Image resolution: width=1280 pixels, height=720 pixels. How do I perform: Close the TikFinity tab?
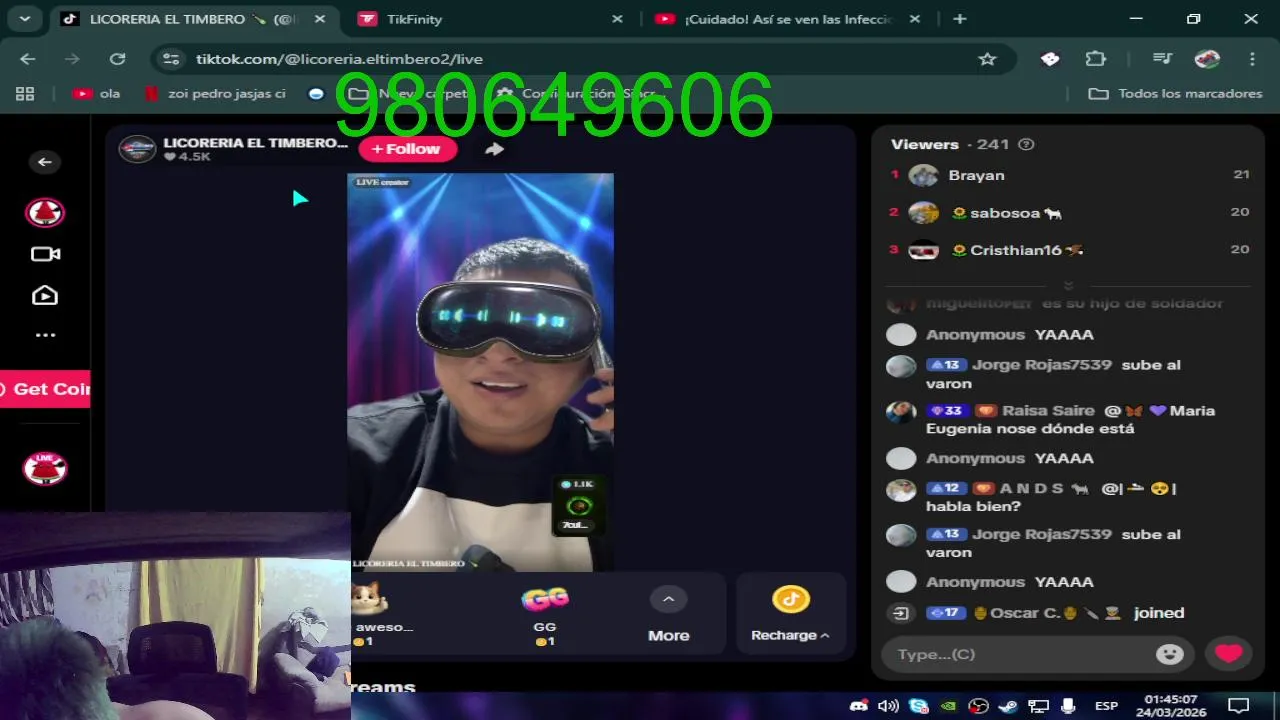617,19
